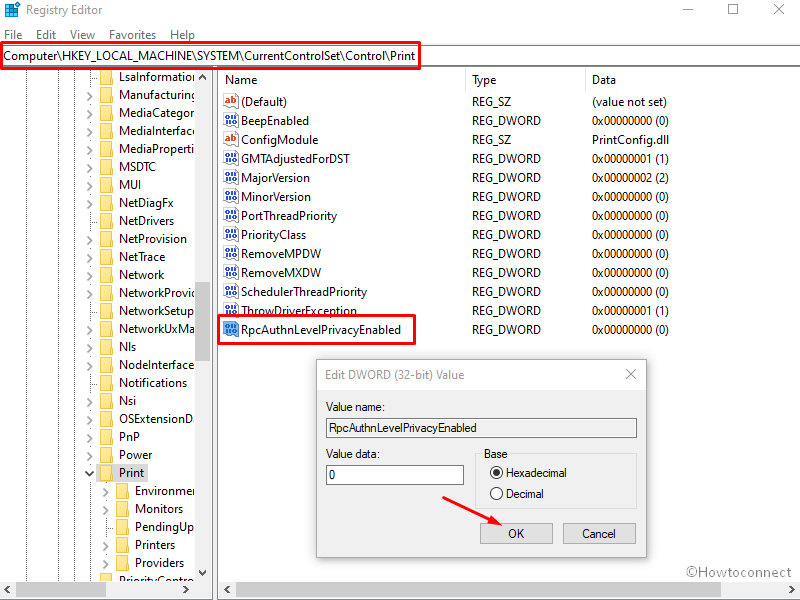Click the PortThreadPriority DWORD icon
800x600 pixels.
231,215
